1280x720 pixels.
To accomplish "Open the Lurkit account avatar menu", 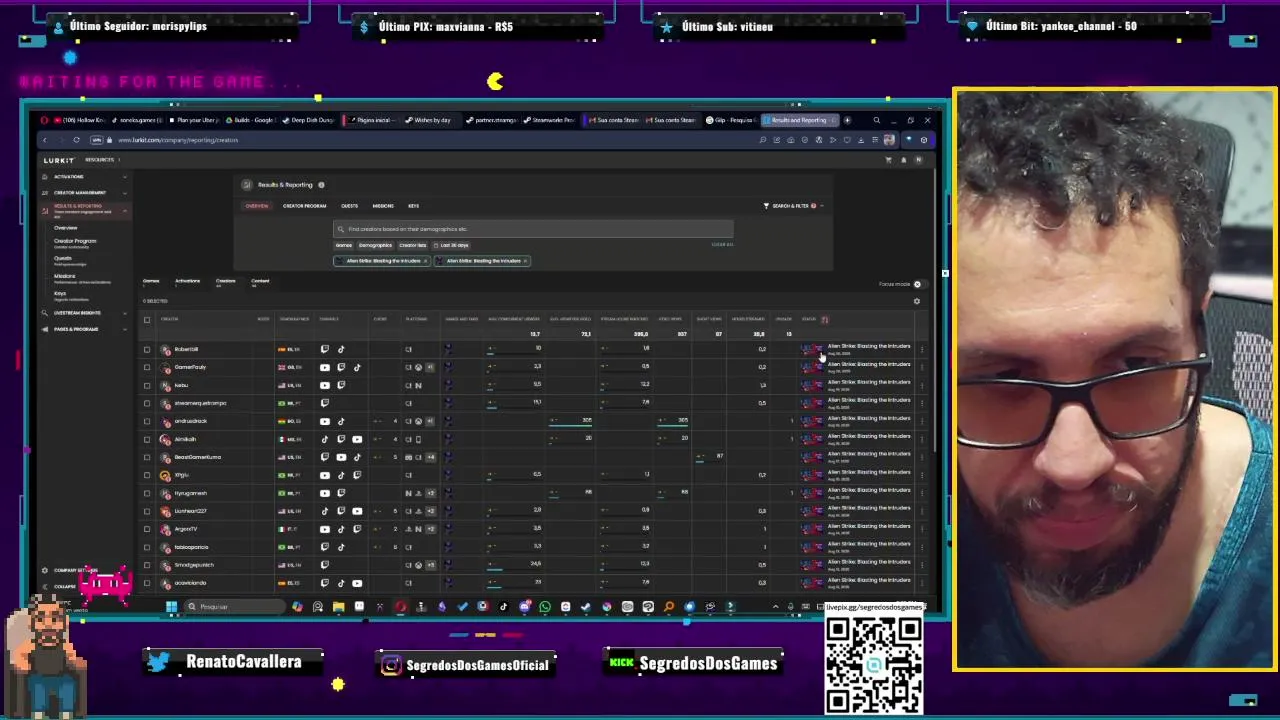I will [918, 160].
